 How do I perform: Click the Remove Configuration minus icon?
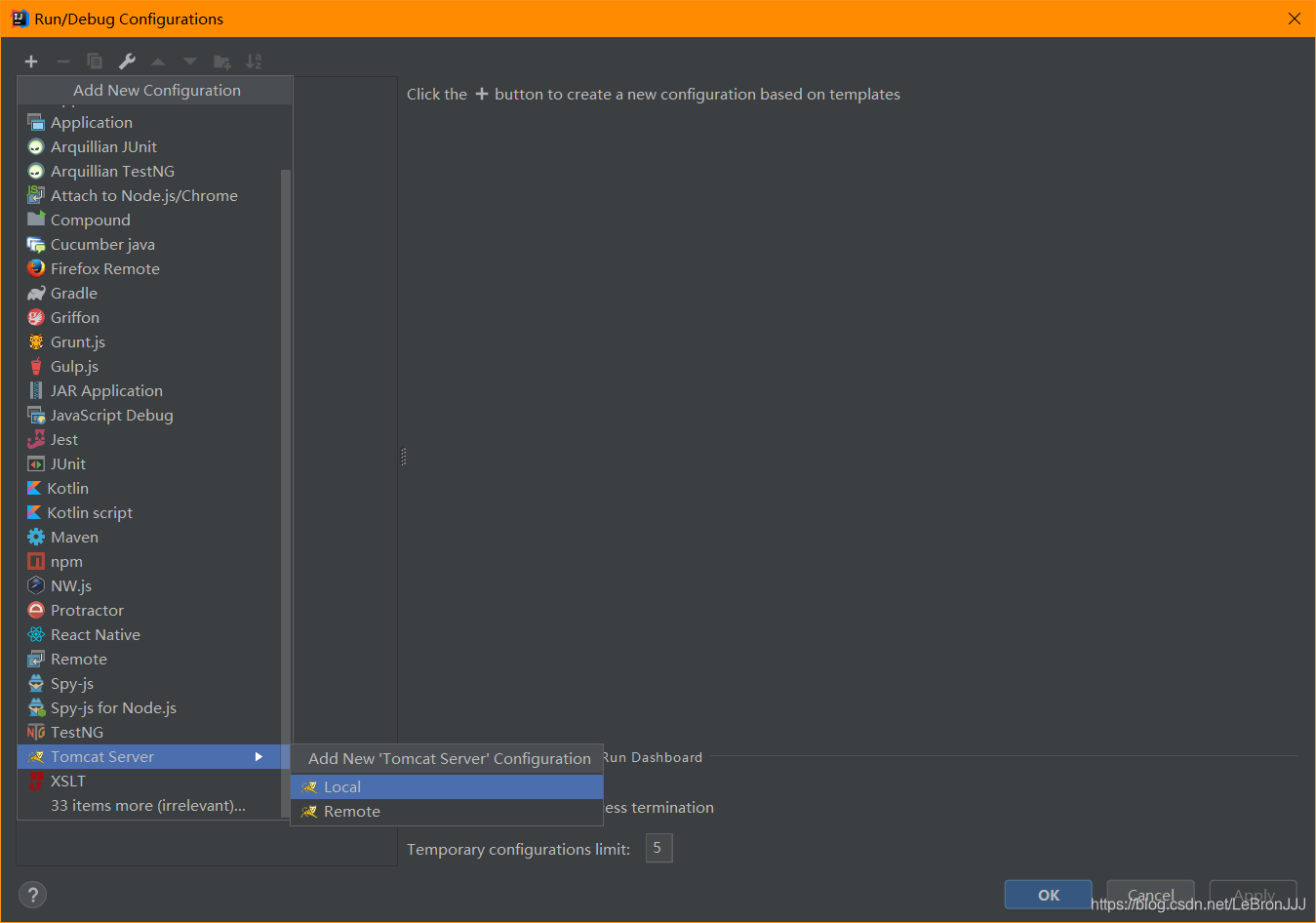point(63,61)
